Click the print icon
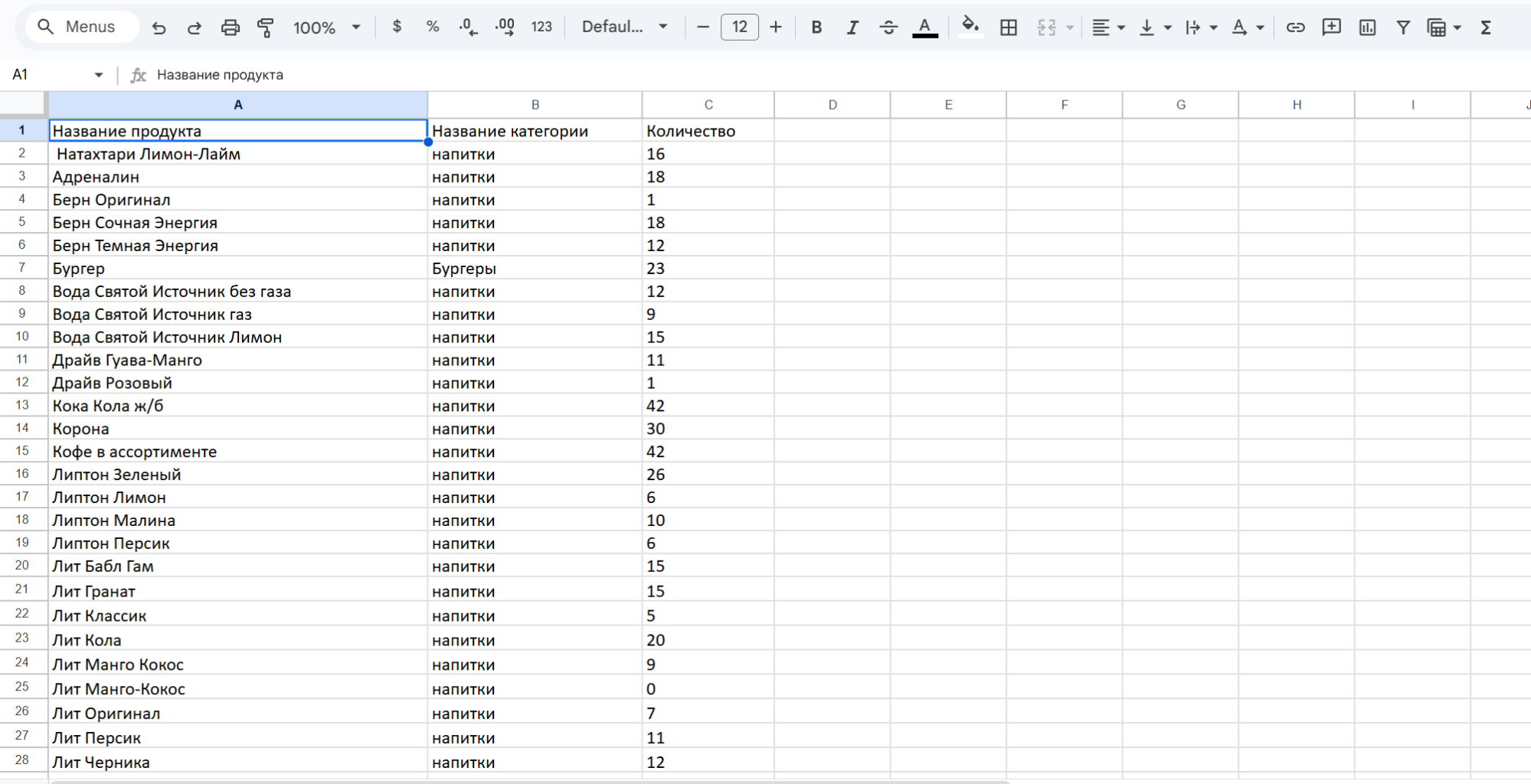 coord(230,28)
